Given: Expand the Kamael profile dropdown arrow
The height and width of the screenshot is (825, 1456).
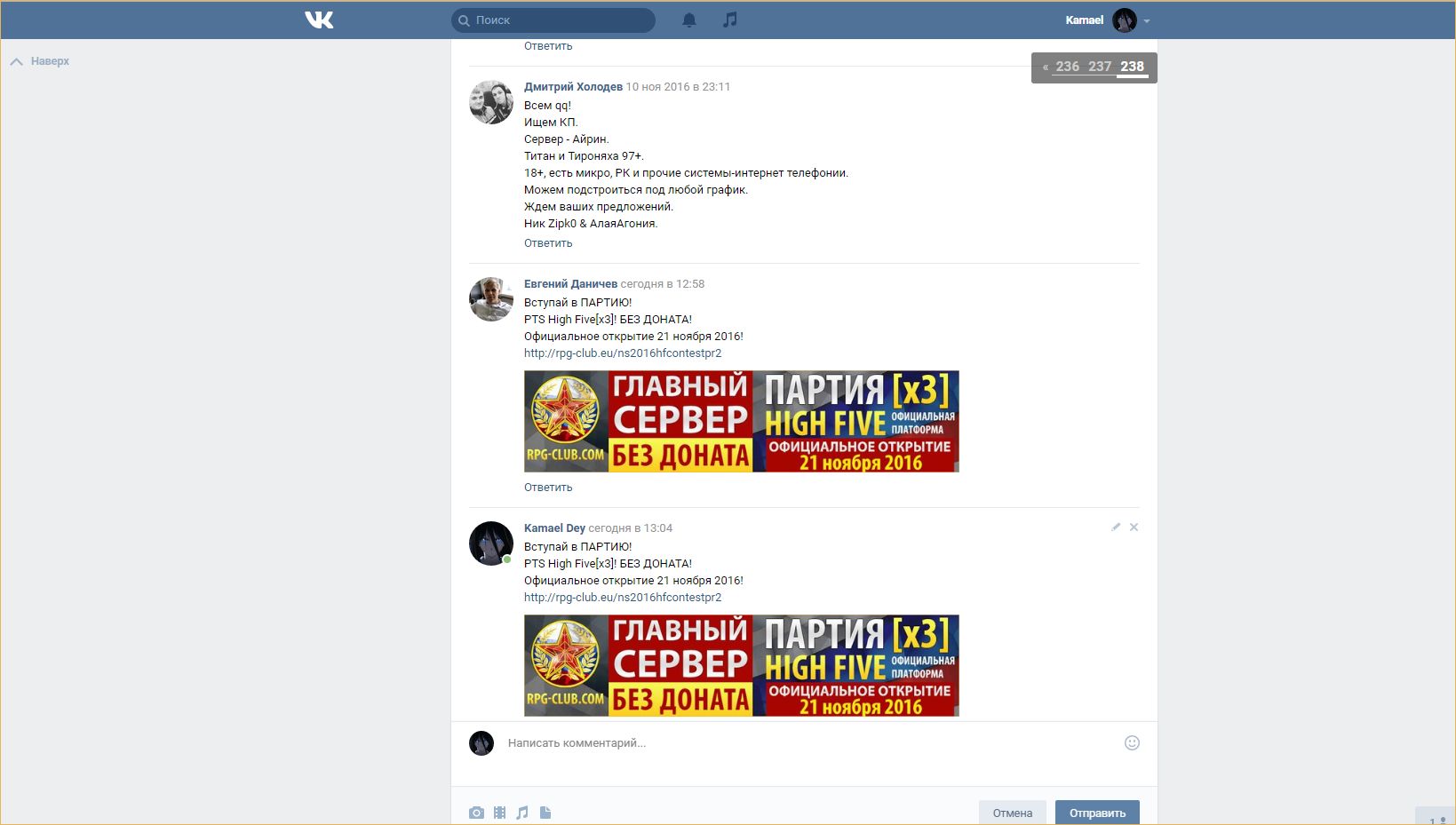Looking at the screenshot, I should coord(1147,20).
